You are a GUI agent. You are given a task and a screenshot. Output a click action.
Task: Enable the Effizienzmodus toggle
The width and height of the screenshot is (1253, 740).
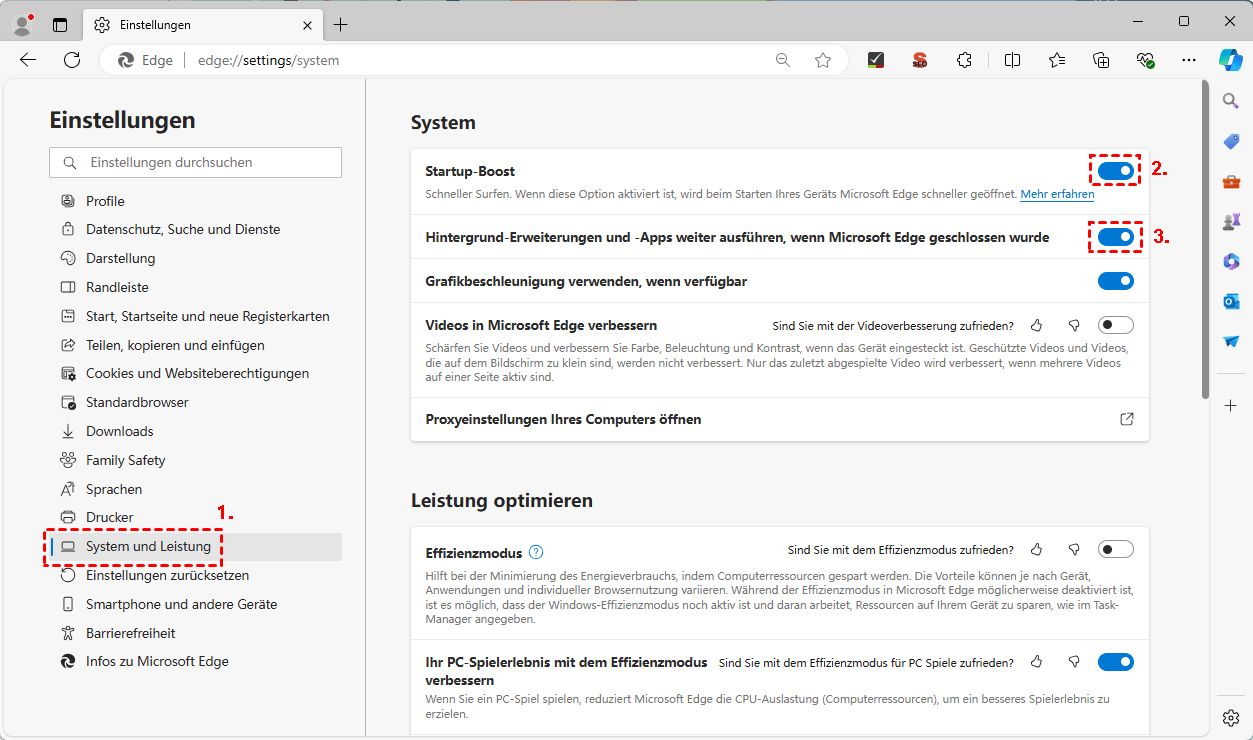tap(1115, 549)
